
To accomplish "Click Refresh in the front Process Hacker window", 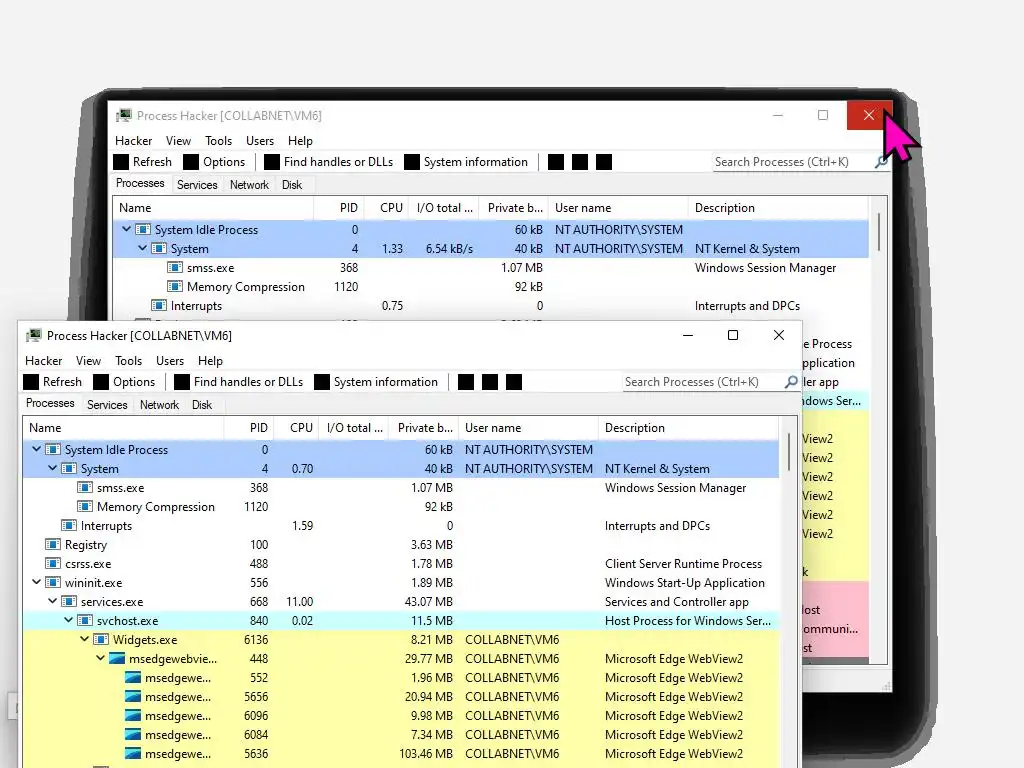I will click(x=54, y=382).
